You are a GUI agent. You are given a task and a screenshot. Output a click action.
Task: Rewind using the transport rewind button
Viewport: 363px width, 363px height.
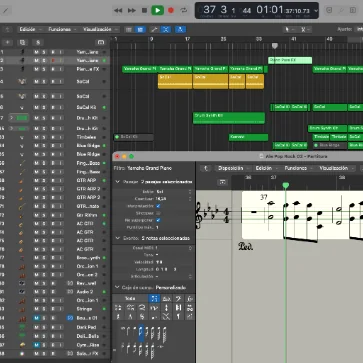click(x=118, y=10)
